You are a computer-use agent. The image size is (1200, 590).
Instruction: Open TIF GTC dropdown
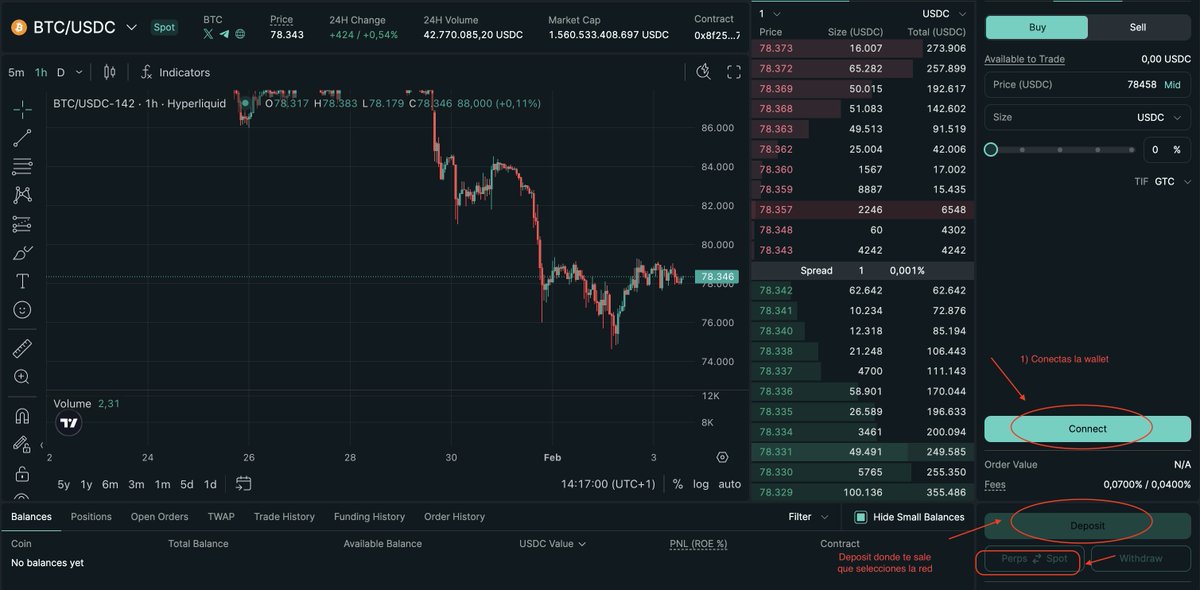coord(1174,181)
